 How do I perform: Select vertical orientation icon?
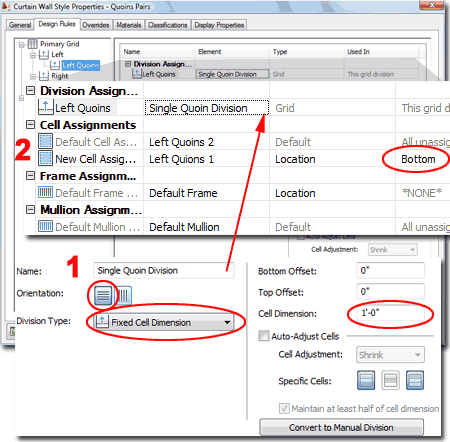(x=123, y=295)
